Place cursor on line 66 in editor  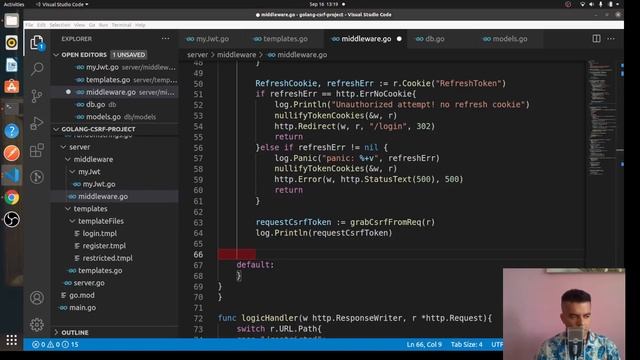(400, 255)
